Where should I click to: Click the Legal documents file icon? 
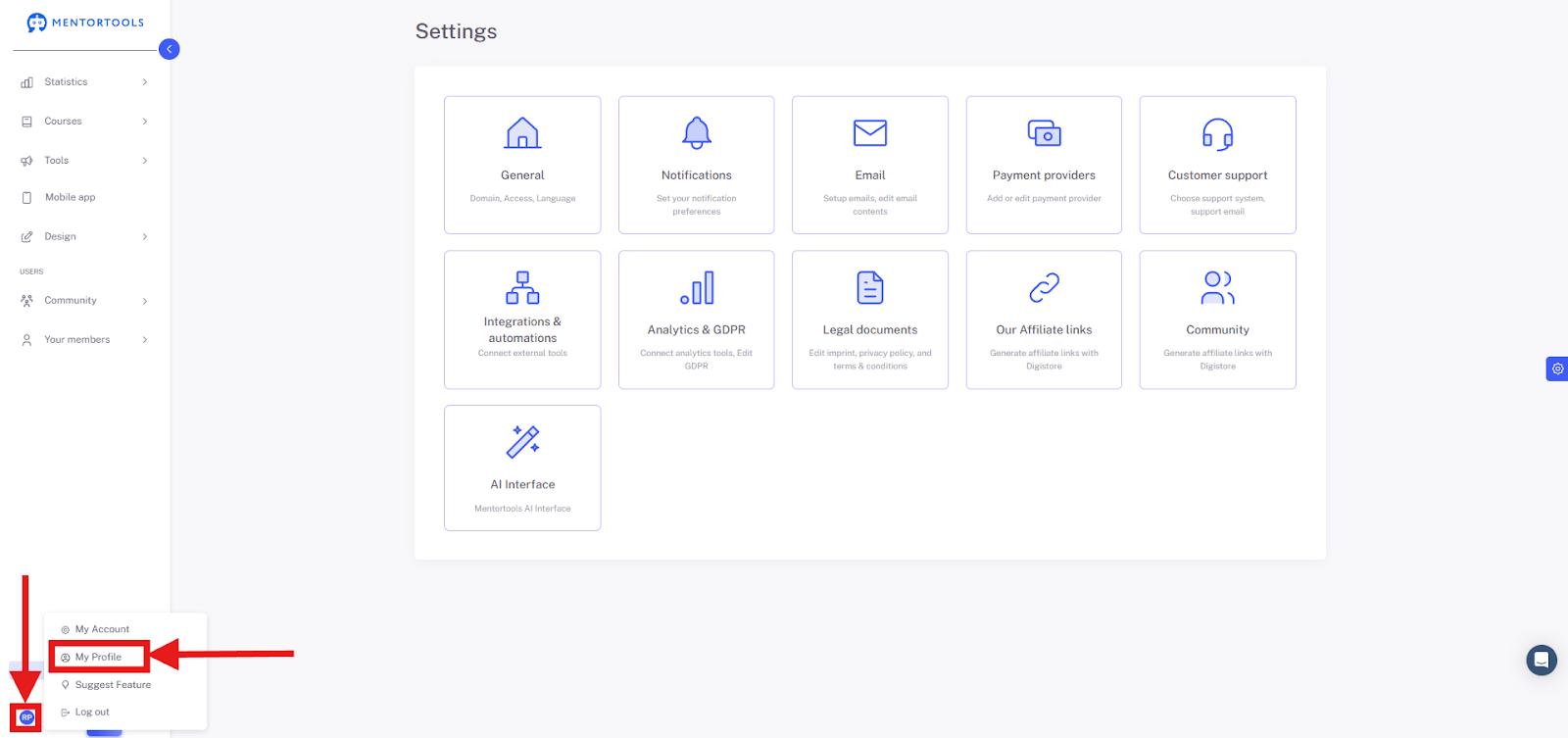pos(870,288)
